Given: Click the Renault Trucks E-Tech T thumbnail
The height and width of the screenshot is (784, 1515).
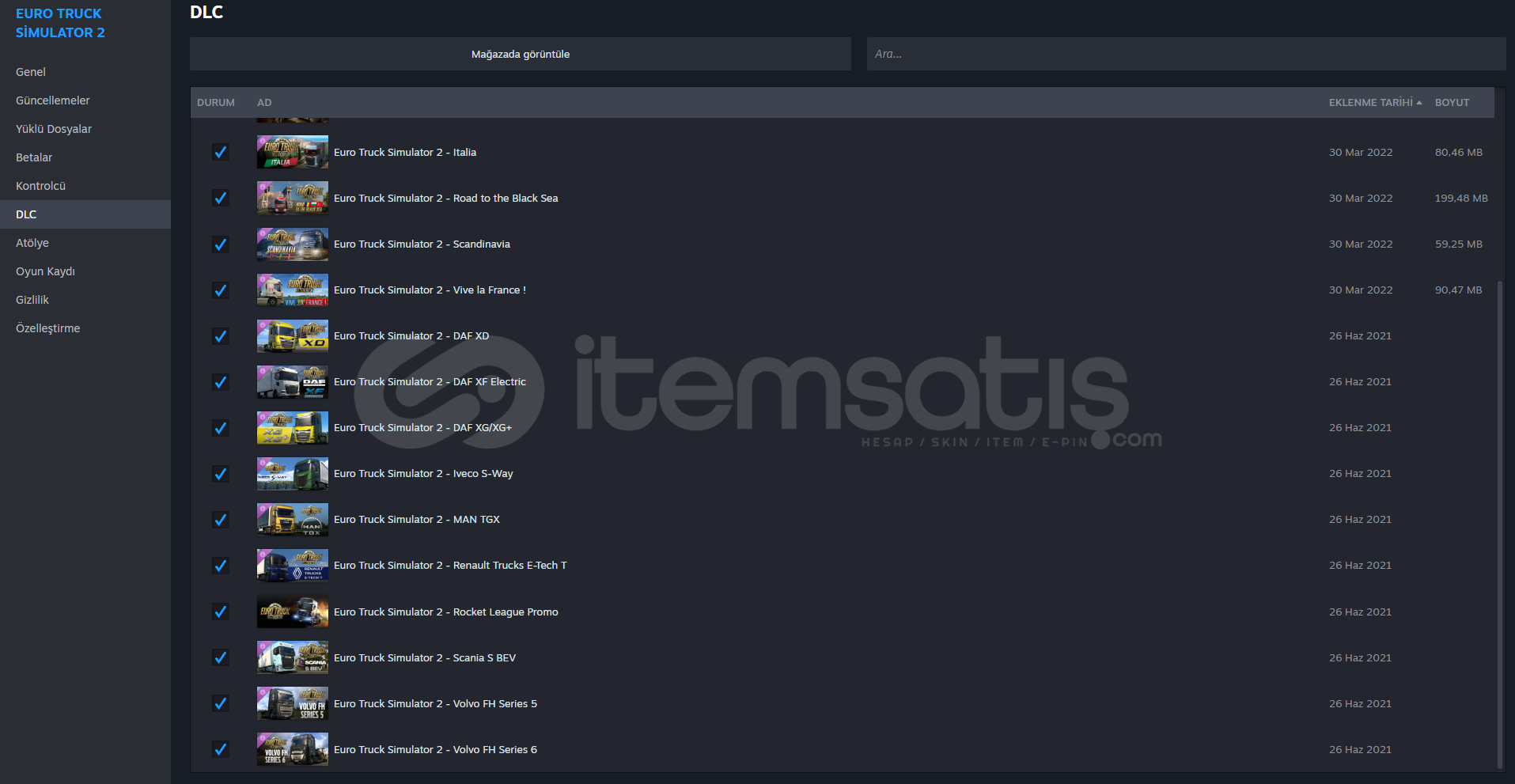Looking at the screenshot, I should click(292, 565).
